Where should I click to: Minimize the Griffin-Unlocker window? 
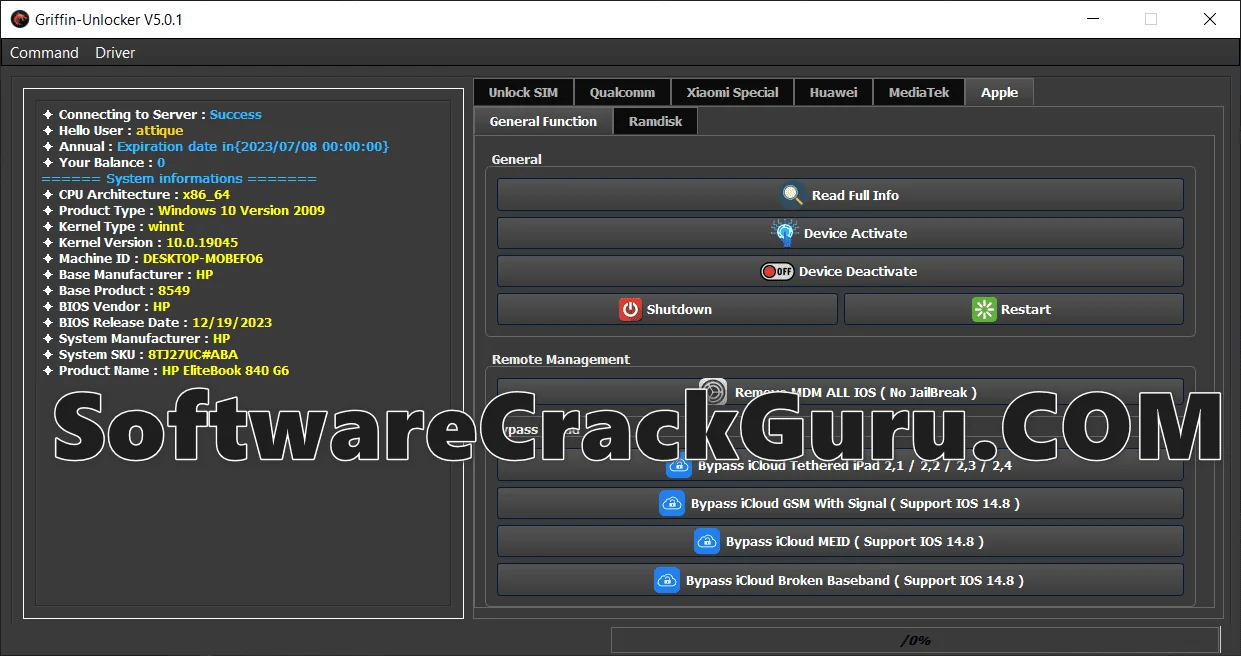tap(1092, 19)
